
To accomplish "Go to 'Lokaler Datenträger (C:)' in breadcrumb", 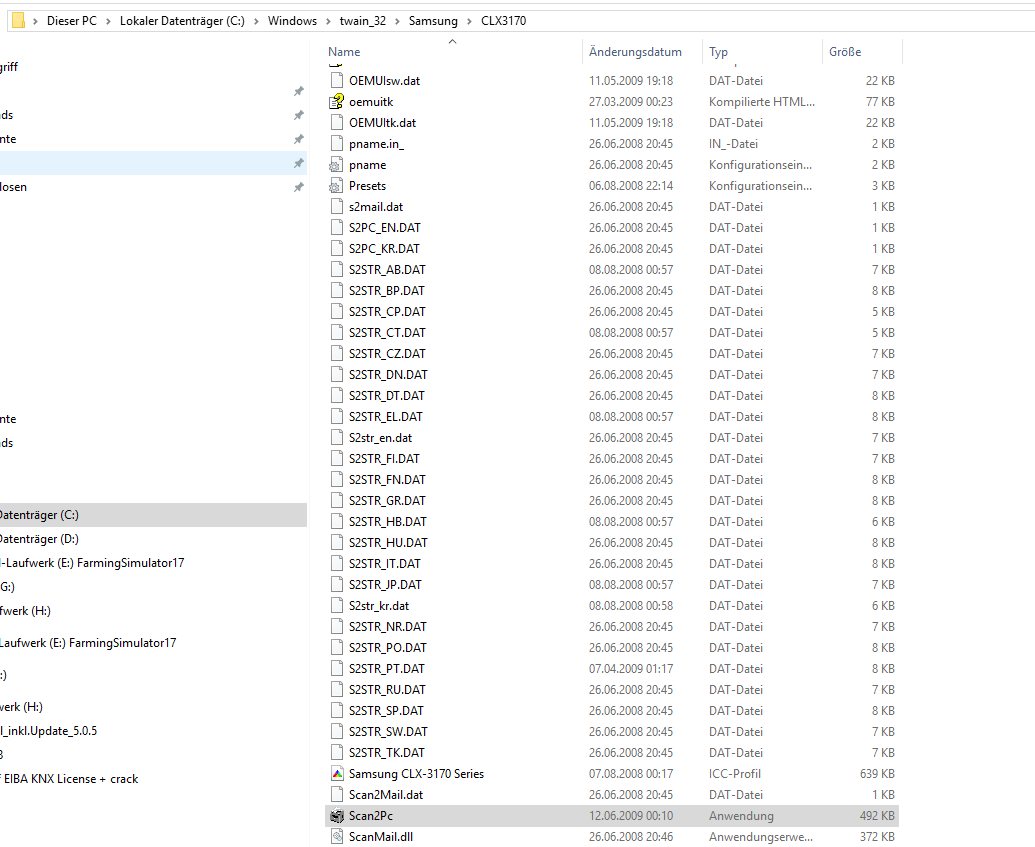I will click(182, 21).
